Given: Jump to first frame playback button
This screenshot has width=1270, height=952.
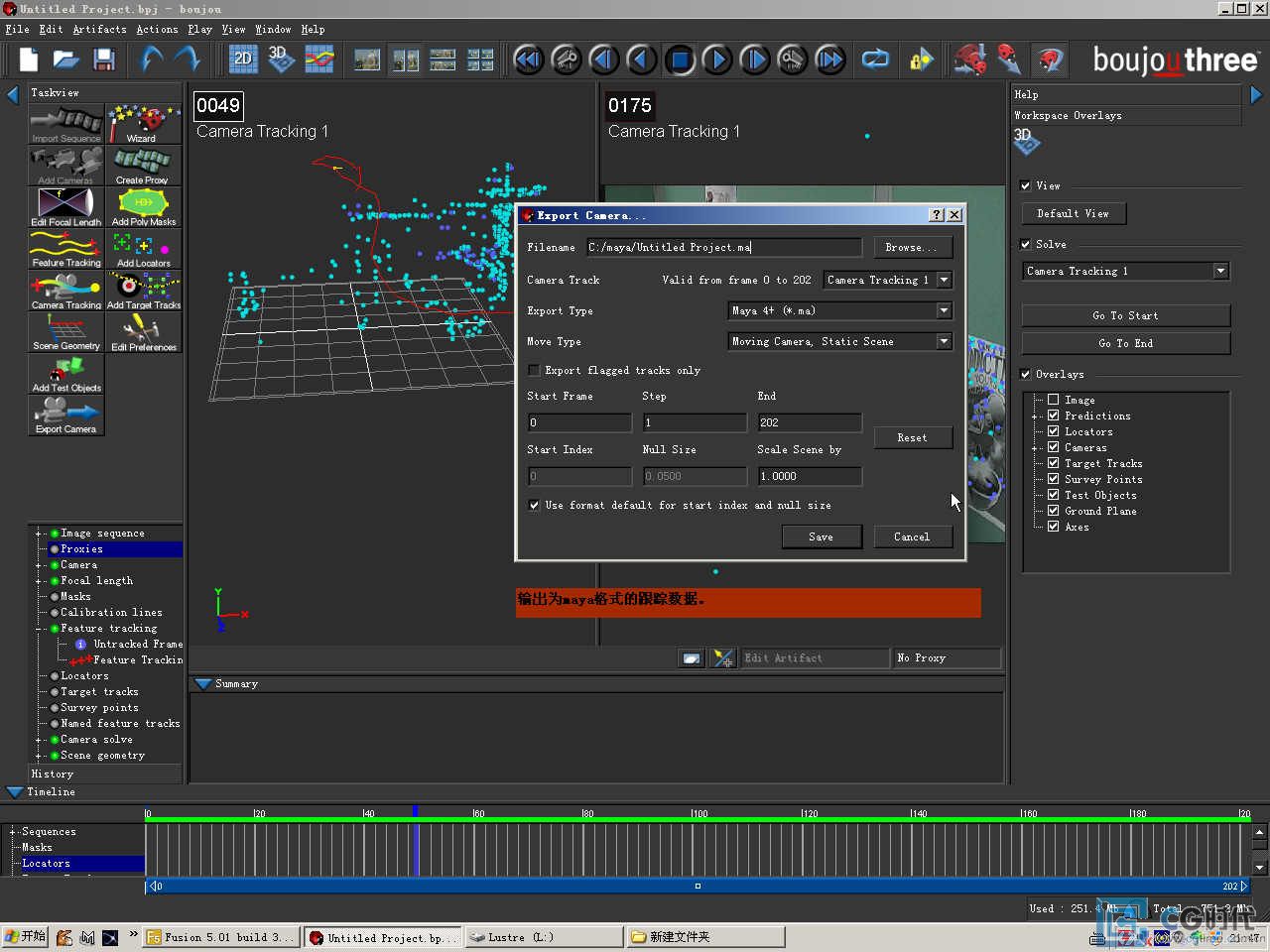Looking at the screenshot, I should [528, 59].
